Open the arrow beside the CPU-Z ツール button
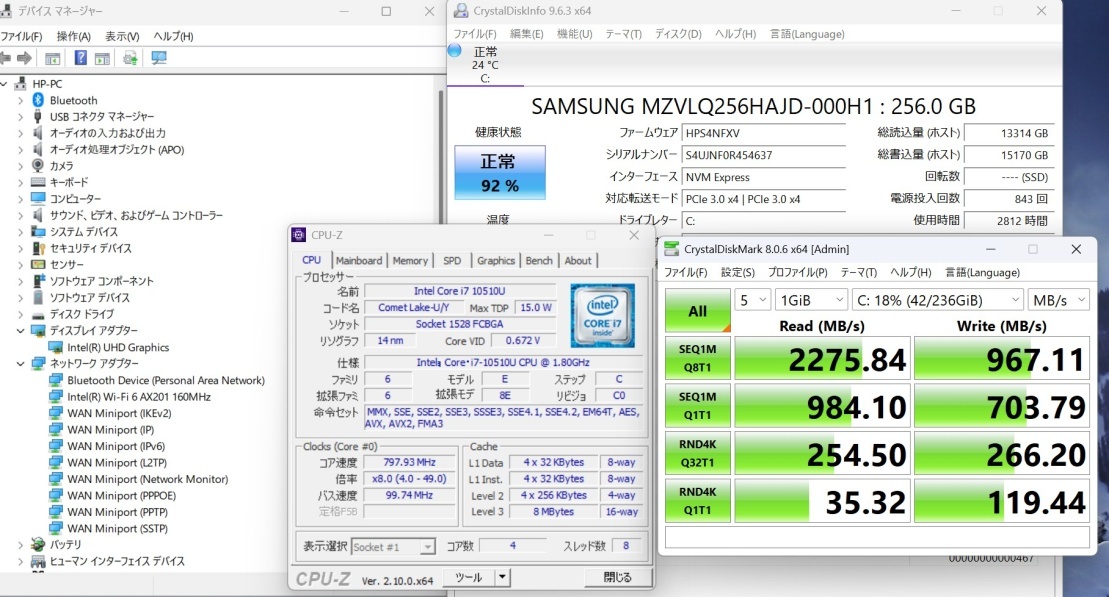 point(502,577)
